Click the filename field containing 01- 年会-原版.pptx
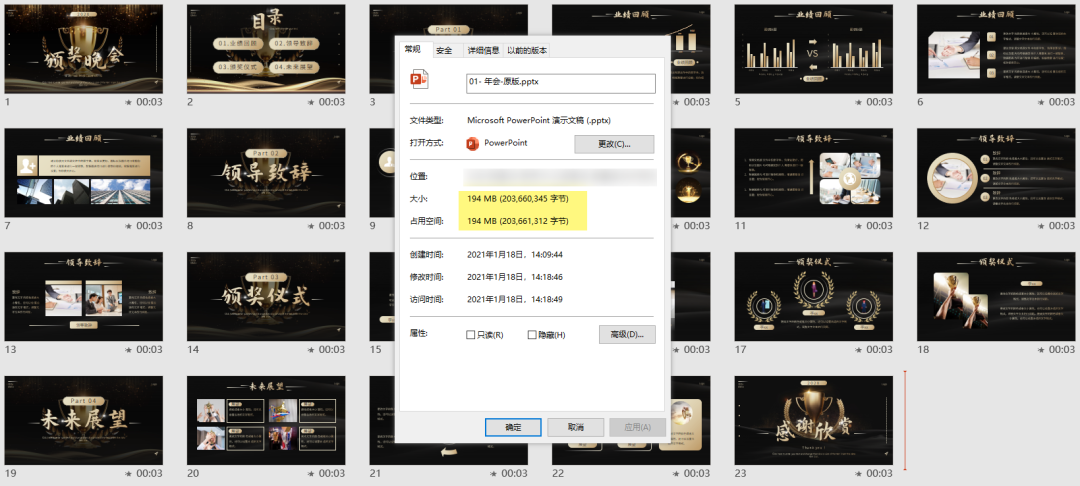 coord(561,83)
